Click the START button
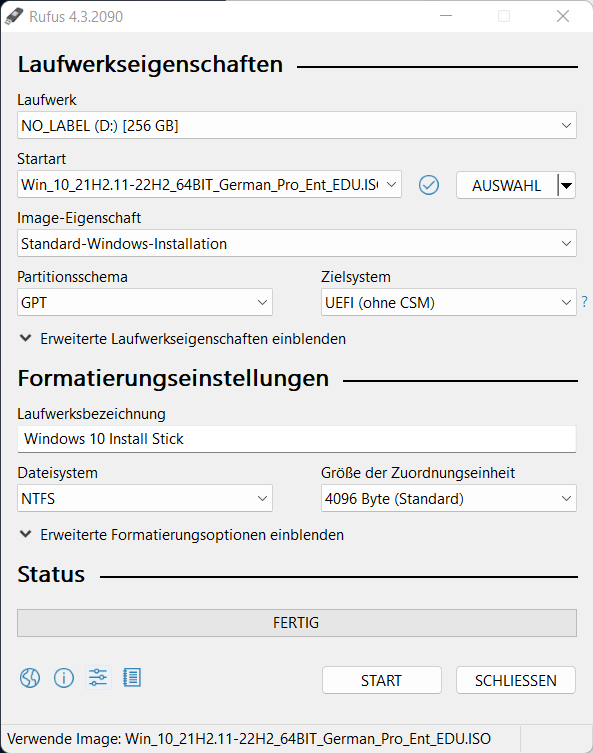The height and width of the screenshot is (753, 593). (382, 680)
